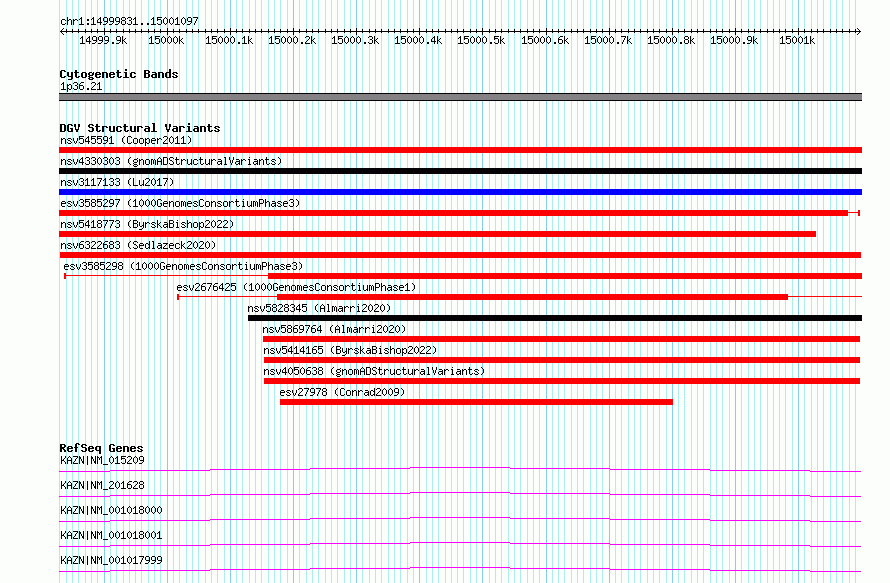Image resolution: width=890 pixels, height=583 pixels.
Task: Click the chr1:14999831..15001097 coordinate label
Action: tap(129, 21)
